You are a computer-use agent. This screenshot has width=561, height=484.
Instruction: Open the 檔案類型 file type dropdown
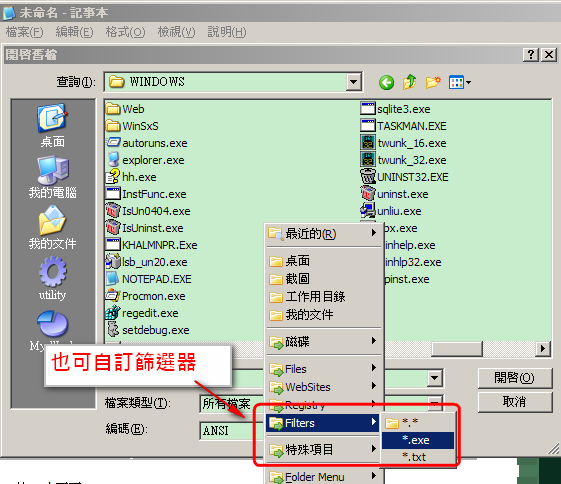coord(435,404)
